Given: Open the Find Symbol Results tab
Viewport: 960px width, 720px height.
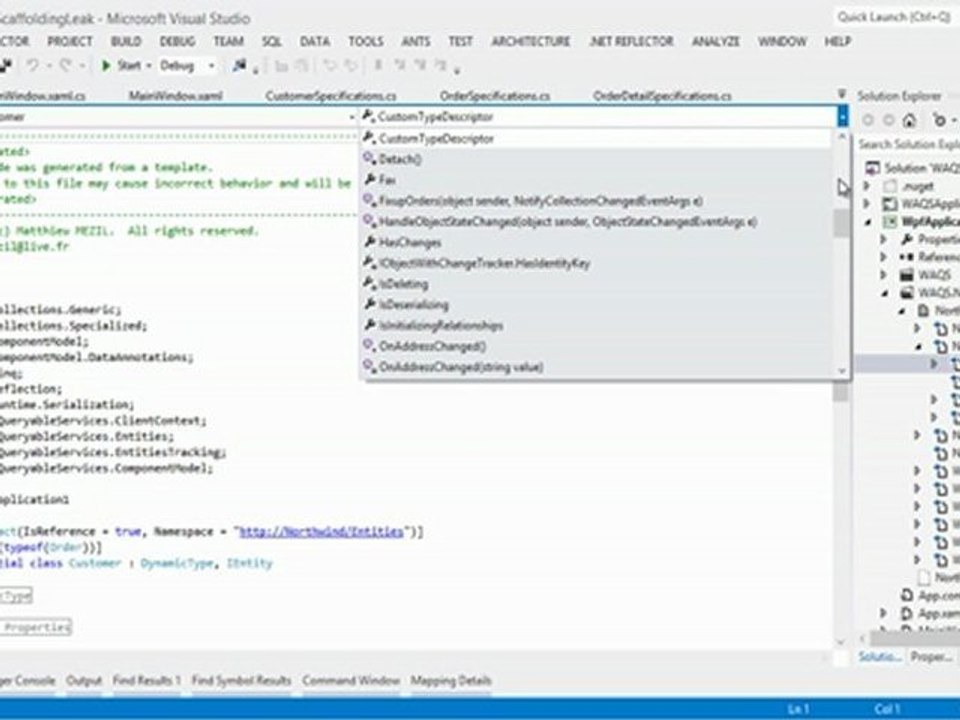Looking at the screenshot, I should click(x=241, y=681).
